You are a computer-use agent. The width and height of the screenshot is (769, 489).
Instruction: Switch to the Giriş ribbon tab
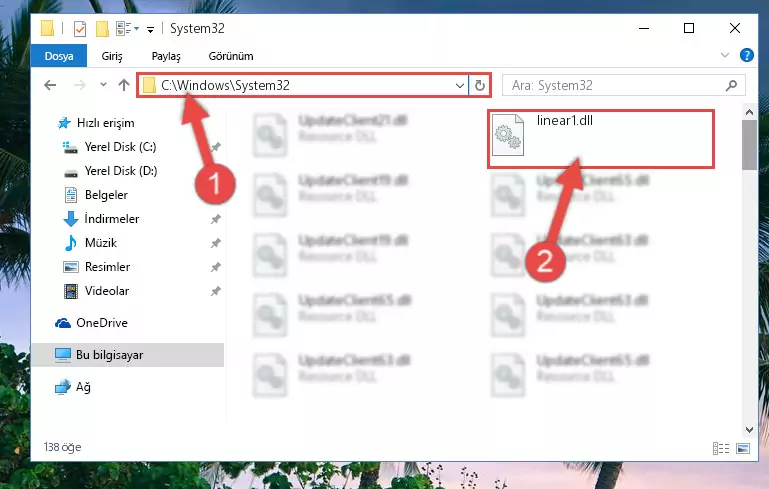click(112, 56)
